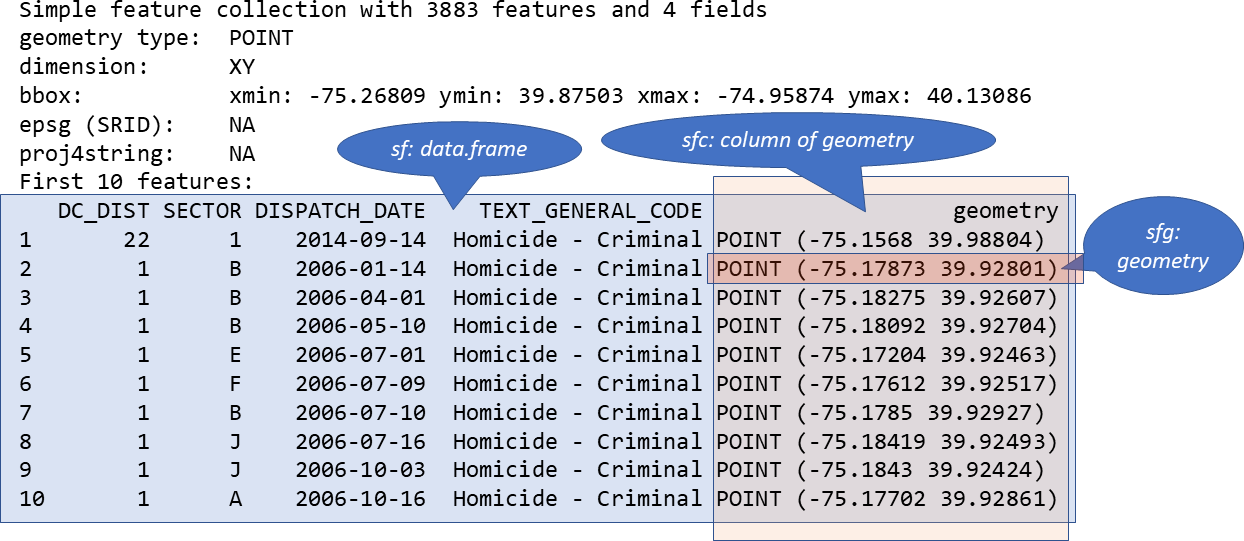Click sector value E in row 5
The image size is (1244, 541).
pos(235,355)
